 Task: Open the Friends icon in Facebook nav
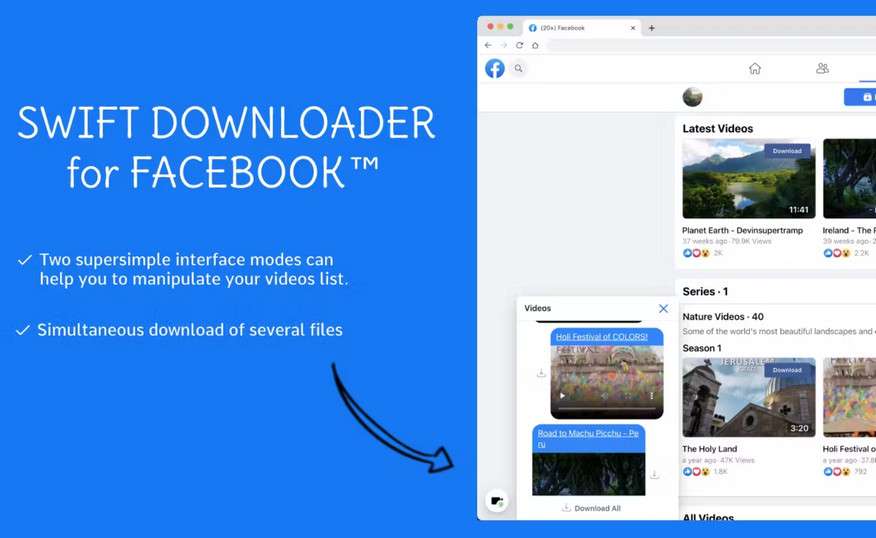click(x=822, y=68)
